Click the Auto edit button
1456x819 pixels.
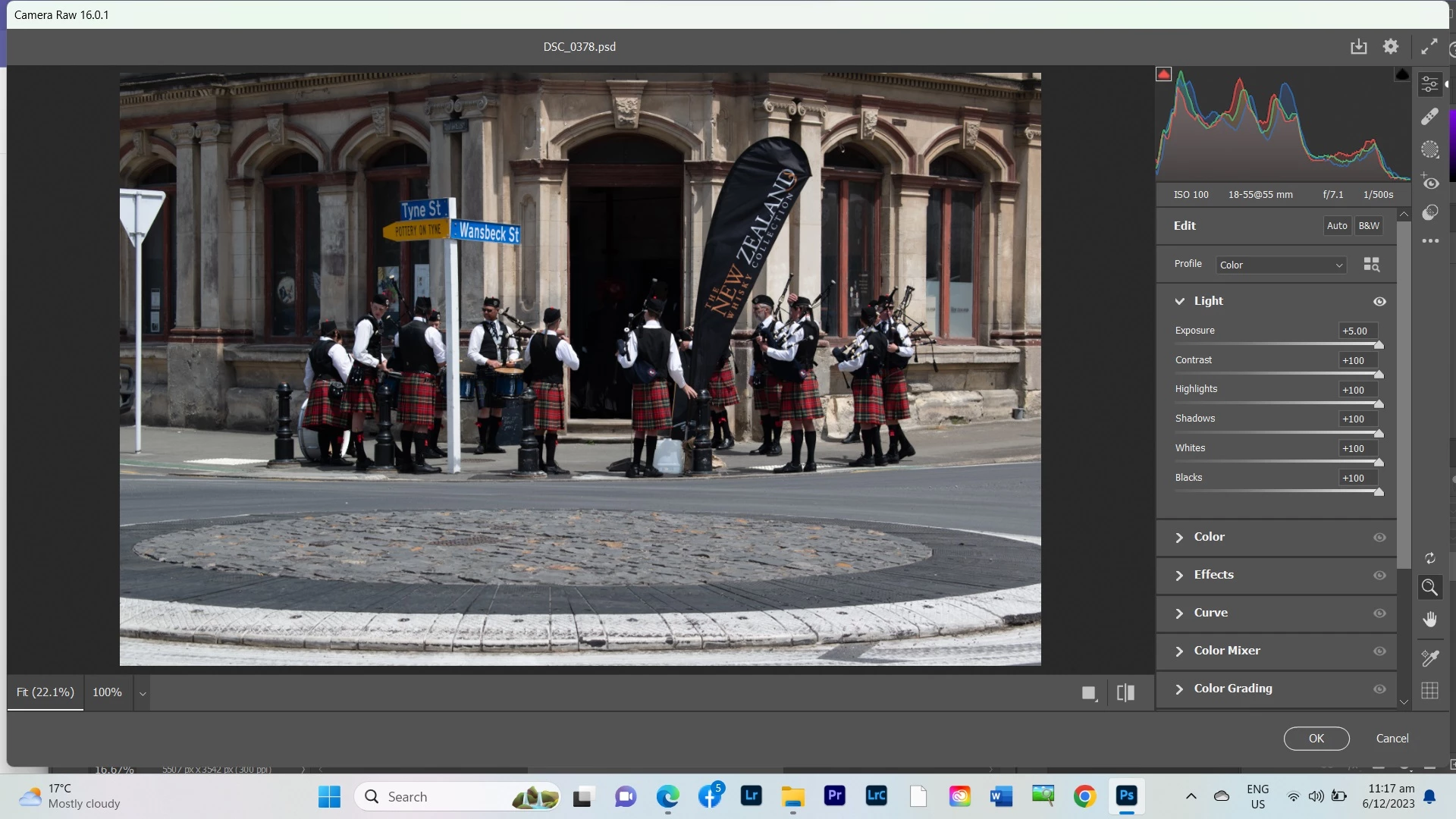[x=1336, y=226]
